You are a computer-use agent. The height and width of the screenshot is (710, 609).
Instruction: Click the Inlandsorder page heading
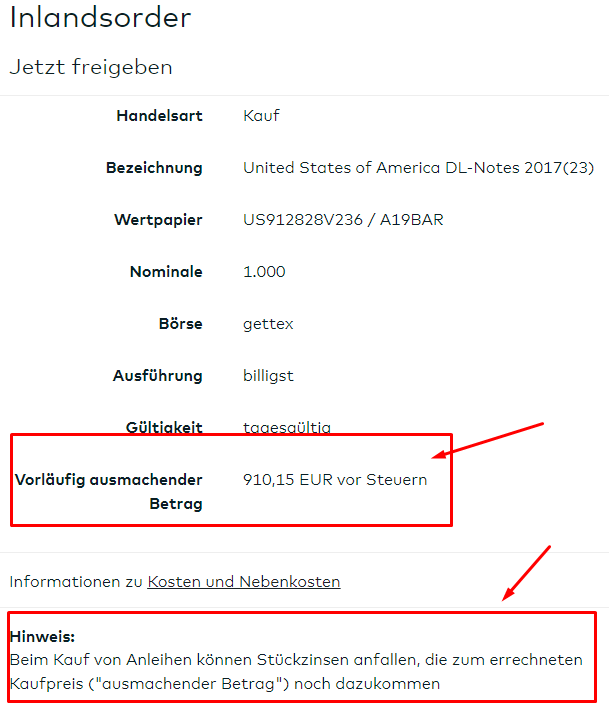pyautogui.click(x=100, y=18)
